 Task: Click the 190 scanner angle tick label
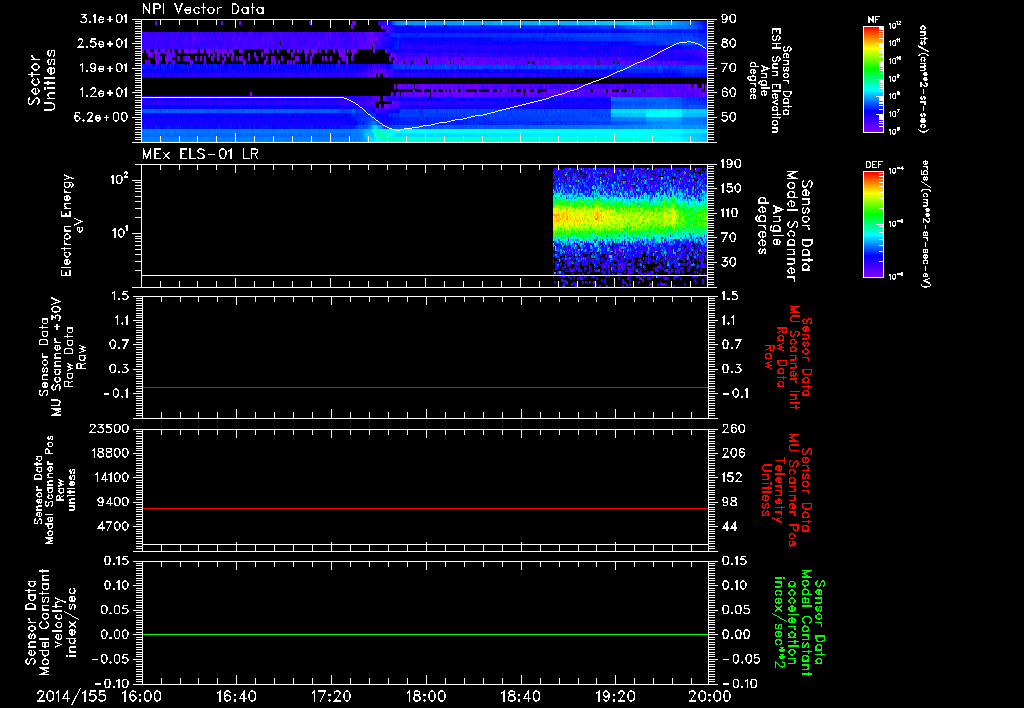pos(731,164)
